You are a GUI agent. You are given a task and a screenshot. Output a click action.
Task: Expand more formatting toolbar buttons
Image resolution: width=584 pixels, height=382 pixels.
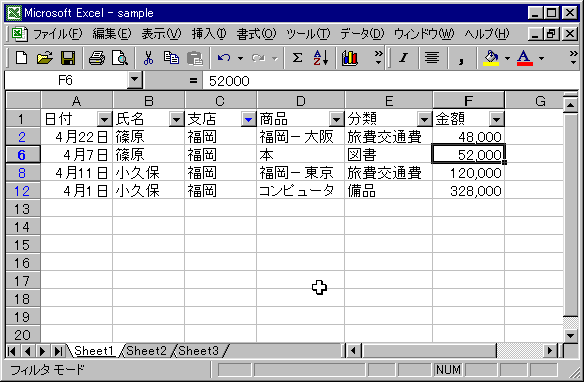574,58
